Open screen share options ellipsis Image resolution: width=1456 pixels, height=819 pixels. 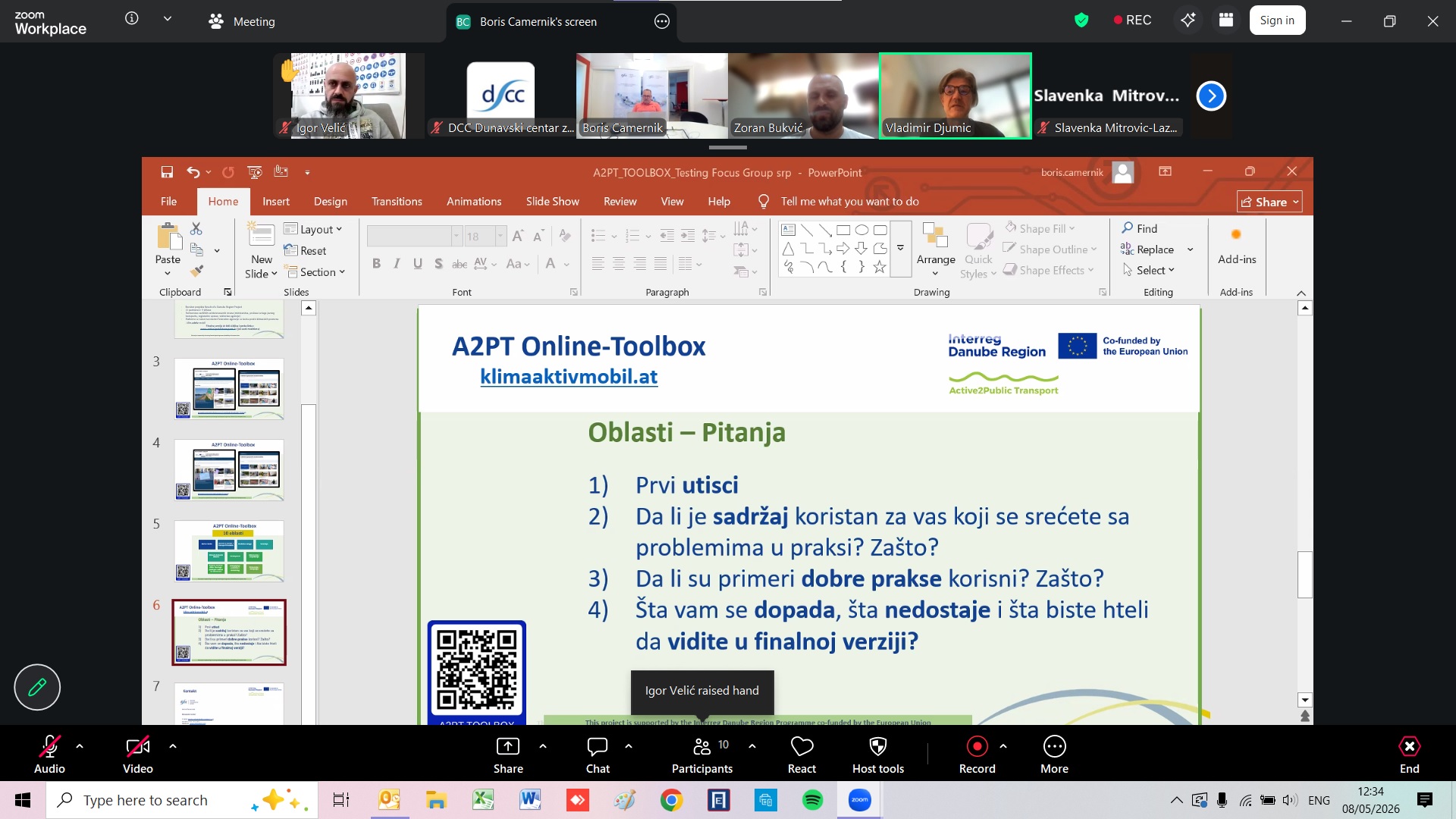coord(662,21)
